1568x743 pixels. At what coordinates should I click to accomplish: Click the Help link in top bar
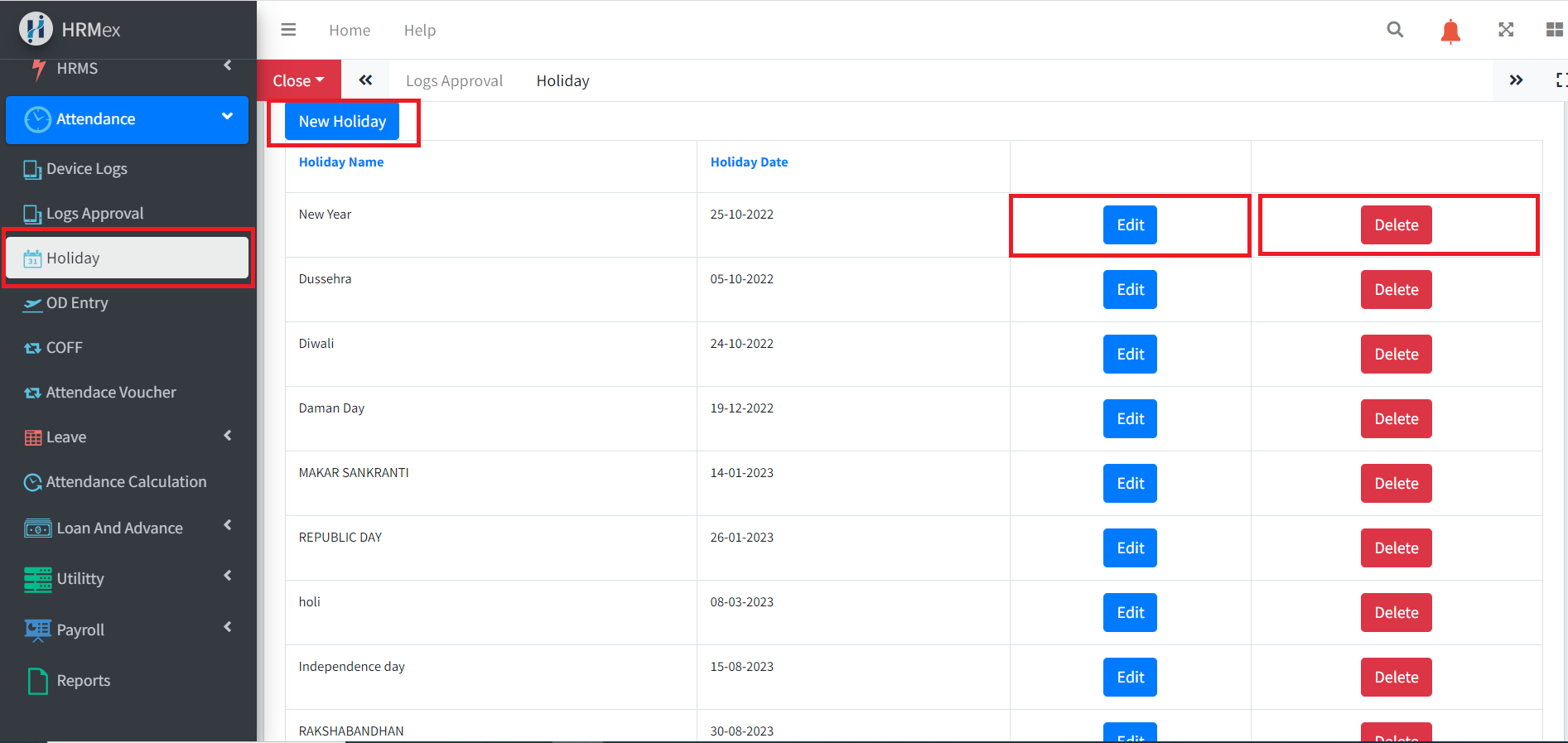(419, 30)
